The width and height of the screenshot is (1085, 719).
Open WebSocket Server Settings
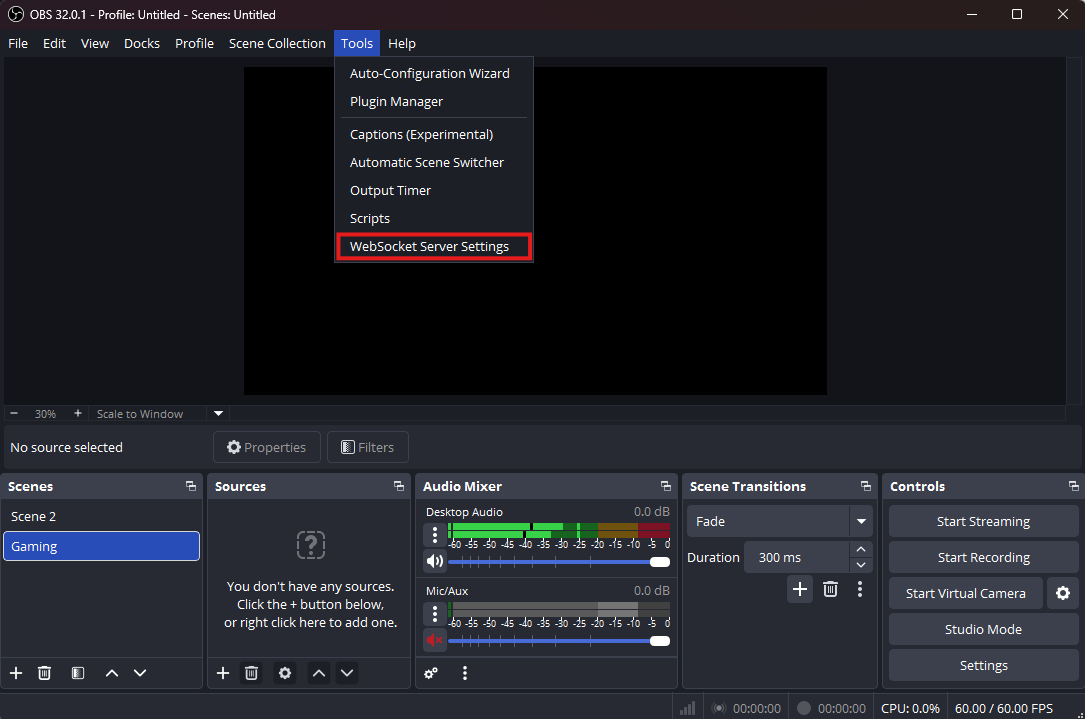[430, 246]
